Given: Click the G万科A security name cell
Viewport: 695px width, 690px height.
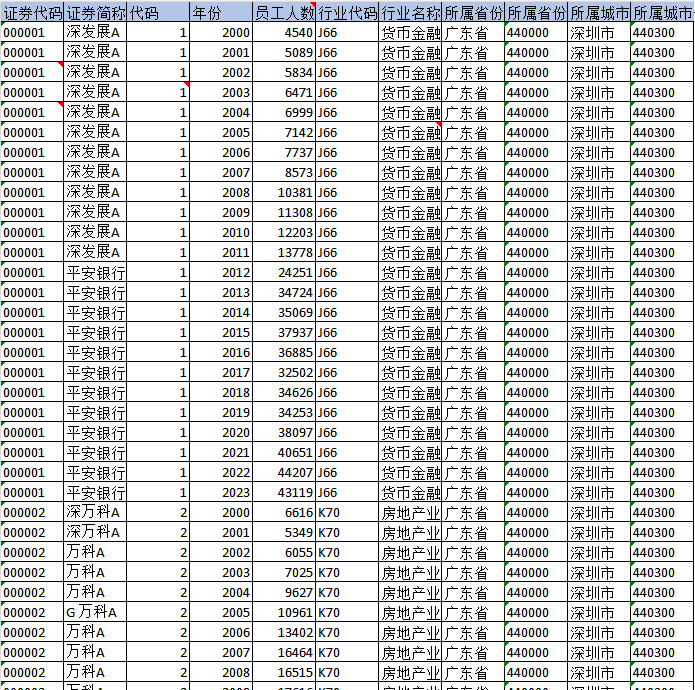Looking at the screenshot, I should tap(95, 612).
